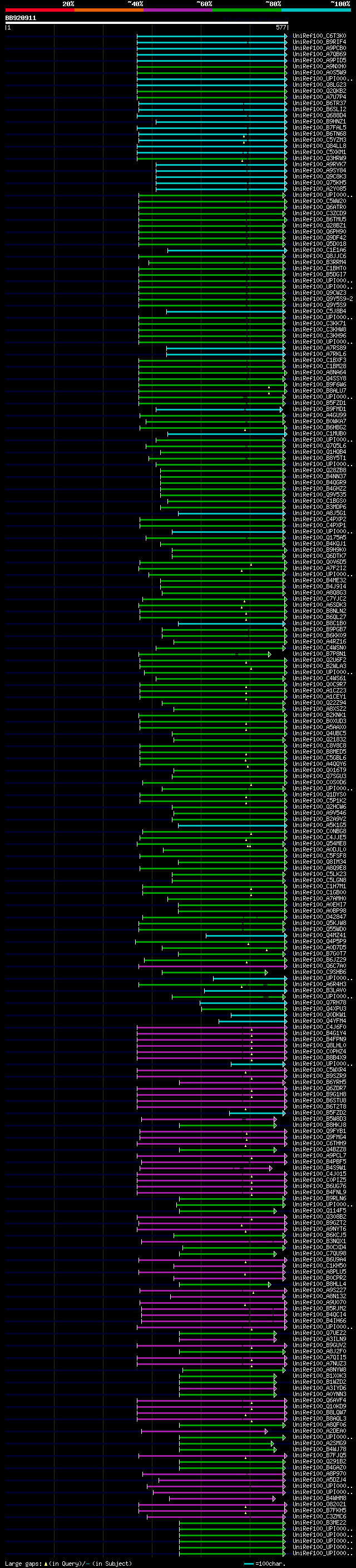Click the UniRef100_A5K1G5 label

coord(319,825)
